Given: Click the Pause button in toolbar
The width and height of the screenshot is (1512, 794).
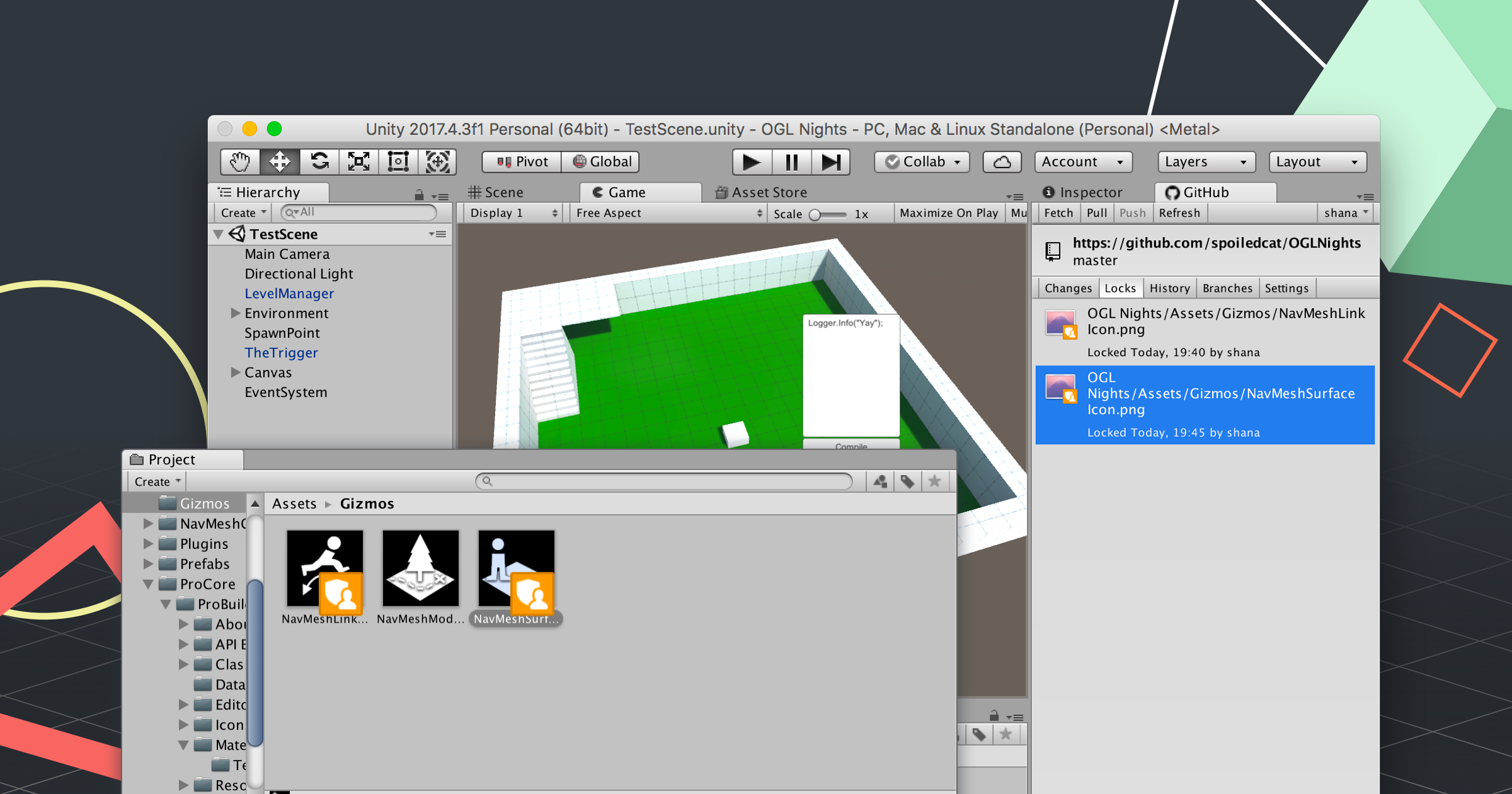Looking at the screenshot, I should [792, 161].
